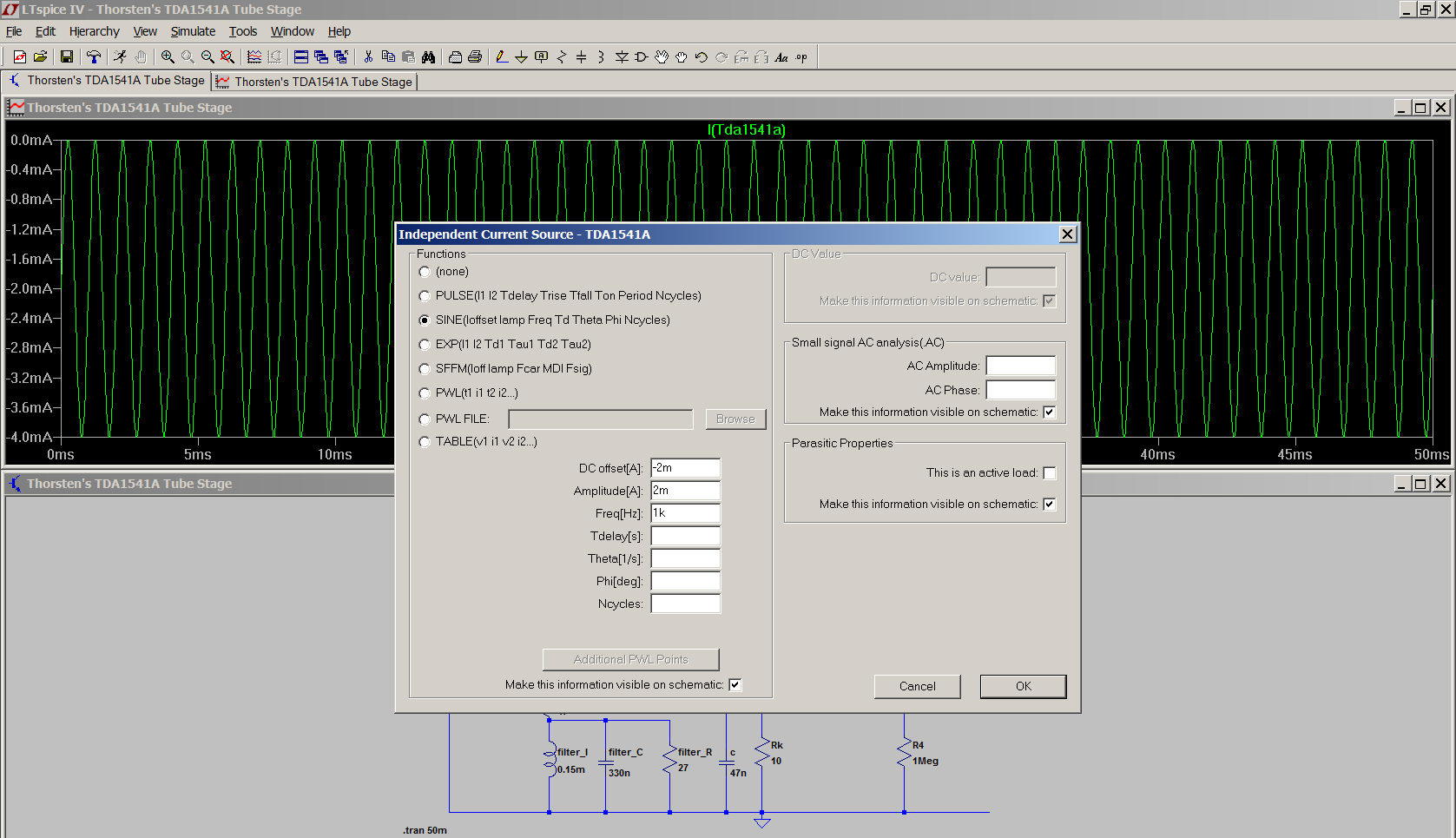Open the Window menu
This screenshot has height=838, width=1456.
tap(293, 31)
